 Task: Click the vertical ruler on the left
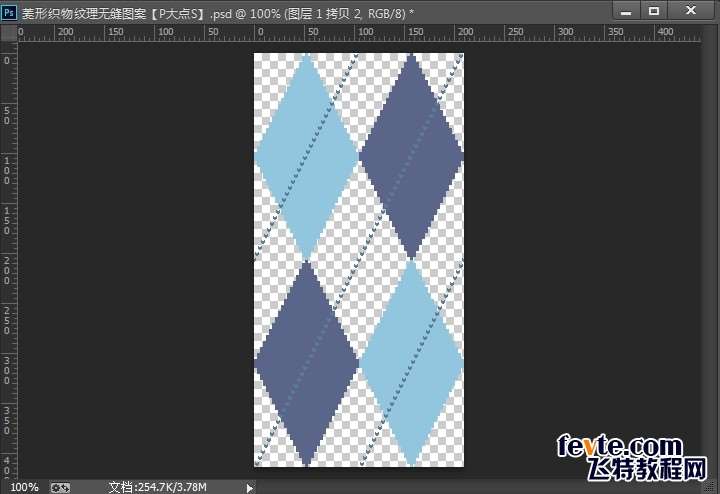pos(8,250)
